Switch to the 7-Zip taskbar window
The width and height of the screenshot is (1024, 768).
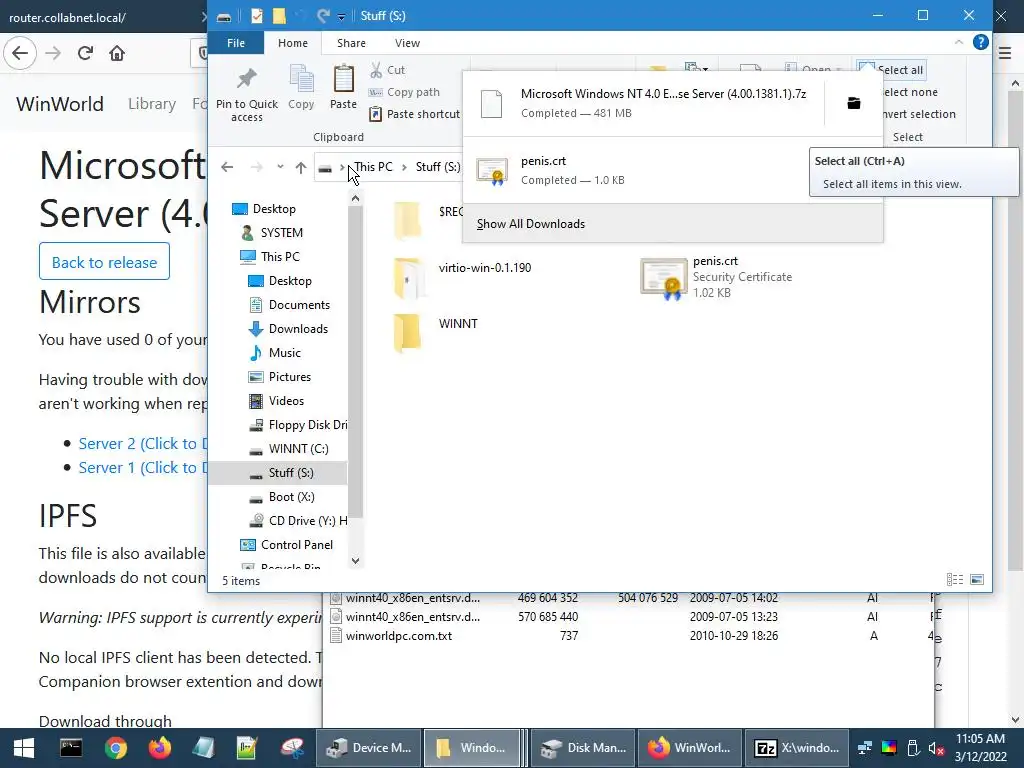pyautogui.click(x=796, y=748)
